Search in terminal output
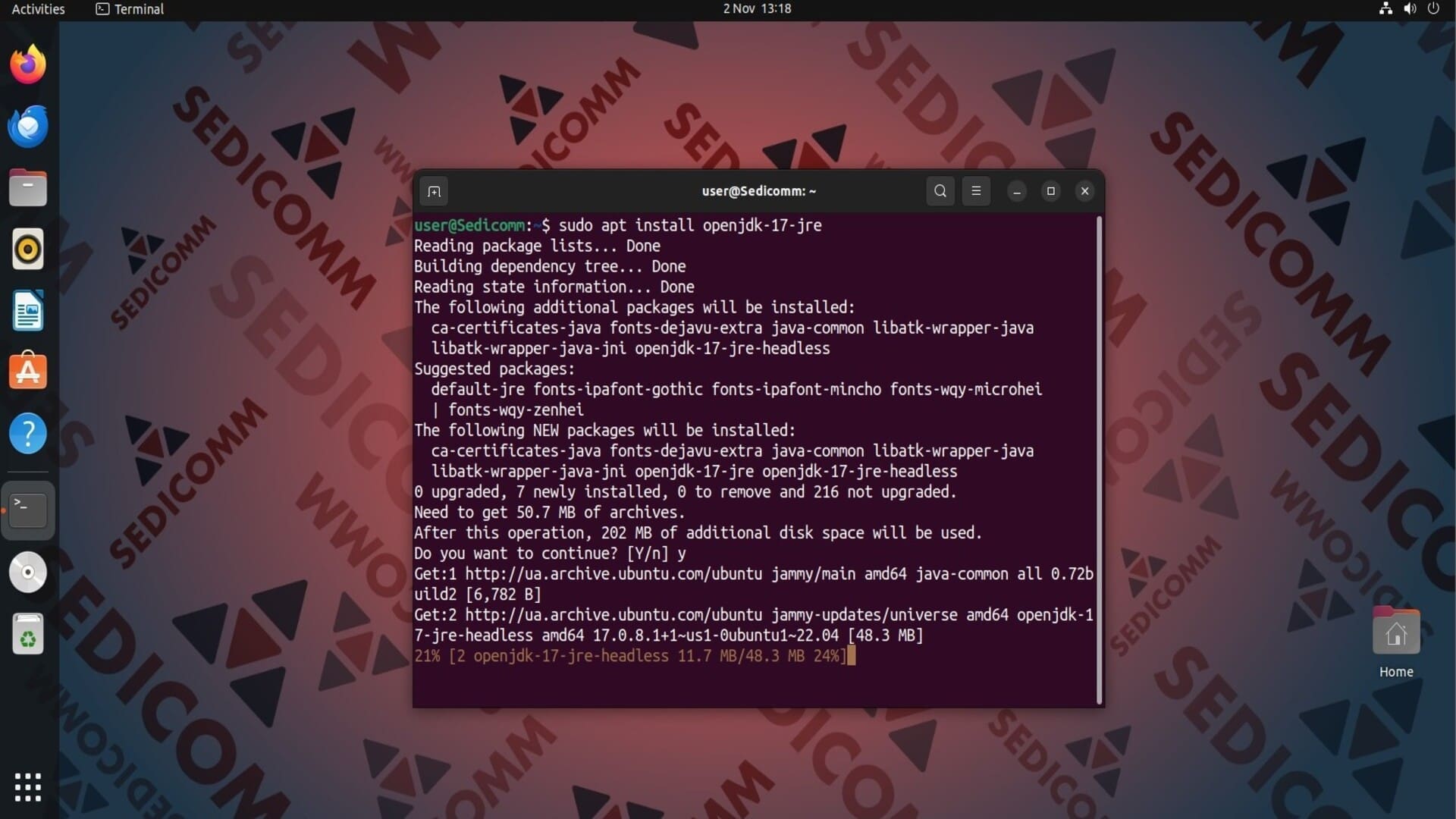This screenshot has width=1456, height=819. click(x=940, y=191)
